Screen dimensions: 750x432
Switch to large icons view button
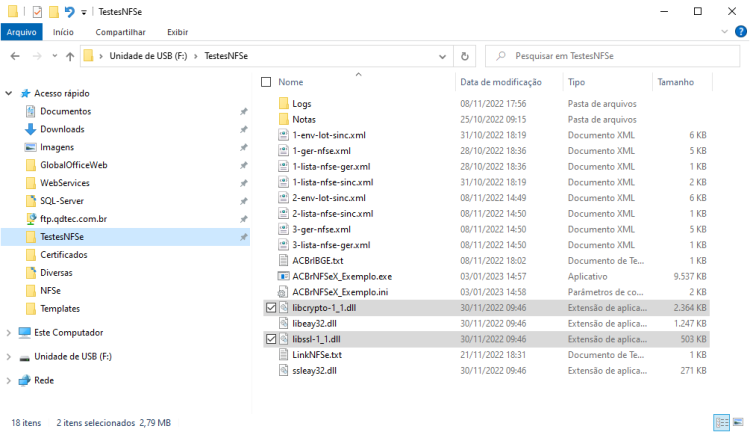click(x=739, y=422)
